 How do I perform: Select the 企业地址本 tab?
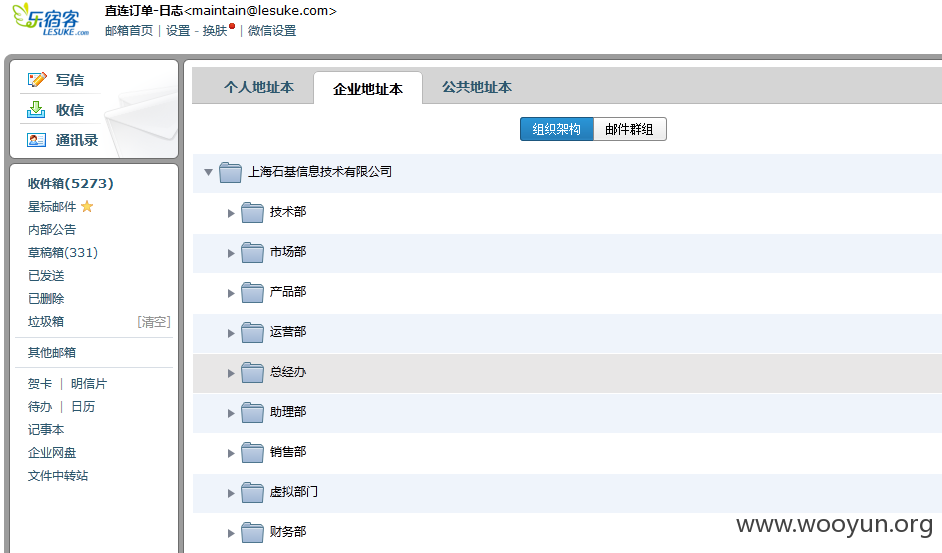coord(368,89)
